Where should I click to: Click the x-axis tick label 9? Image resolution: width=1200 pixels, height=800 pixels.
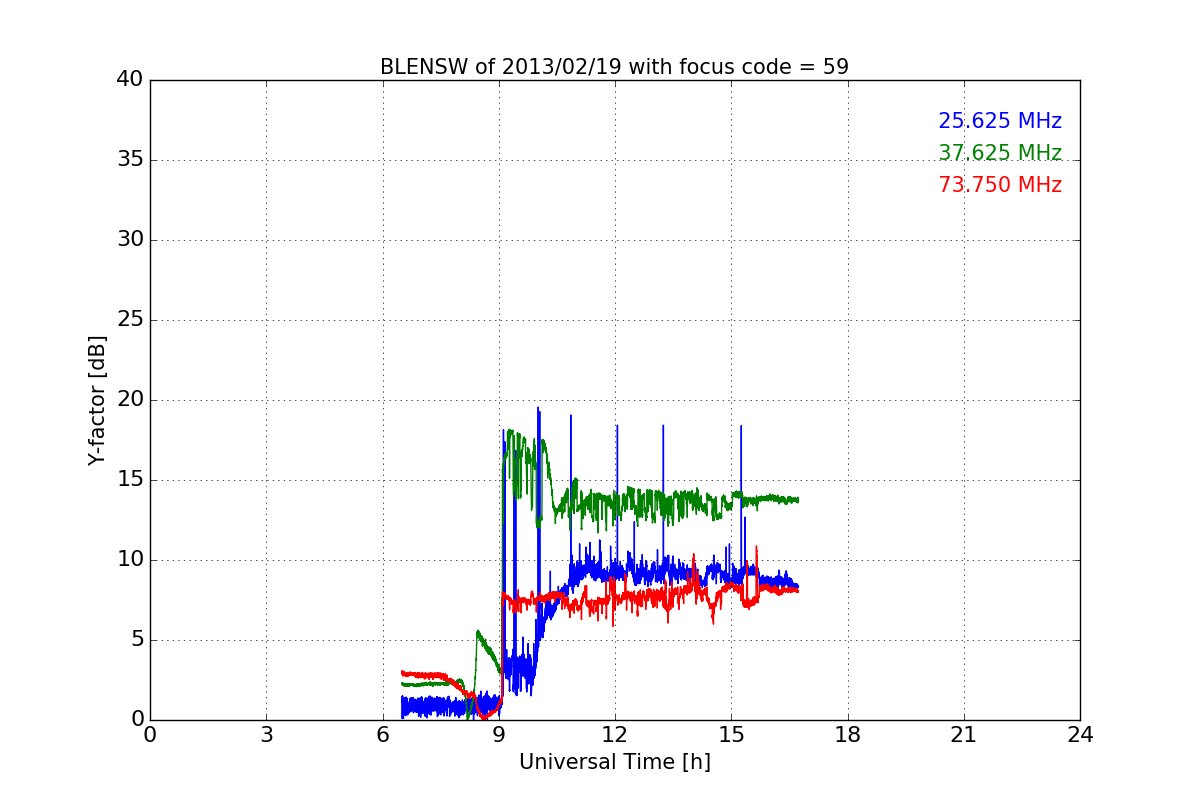(498, 734)
